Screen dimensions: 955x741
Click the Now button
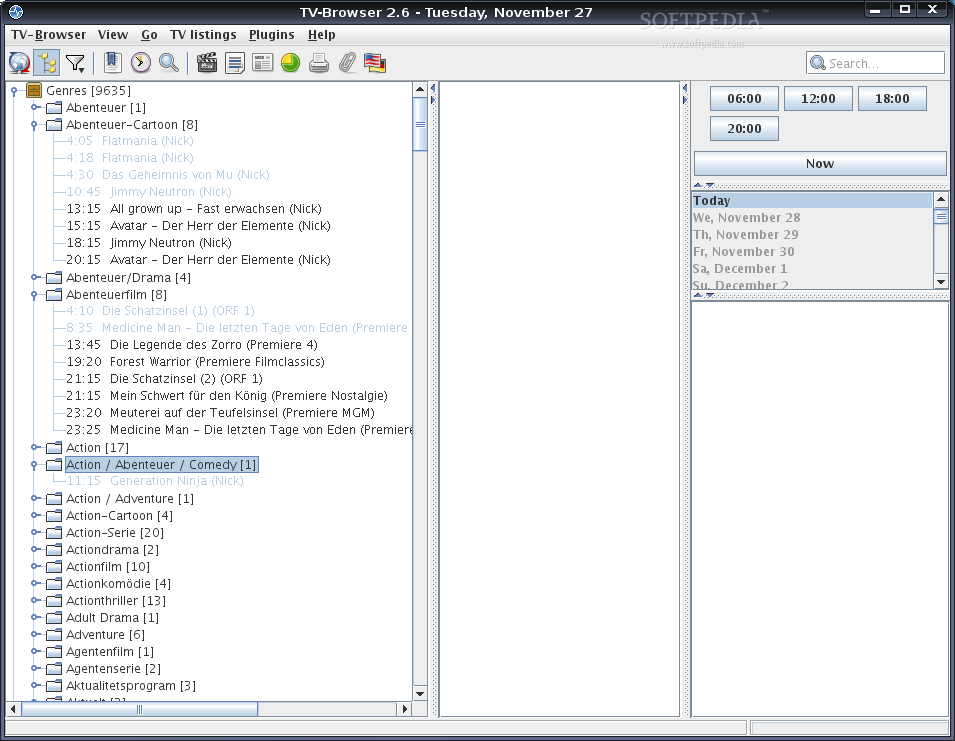tap(820, 163)
